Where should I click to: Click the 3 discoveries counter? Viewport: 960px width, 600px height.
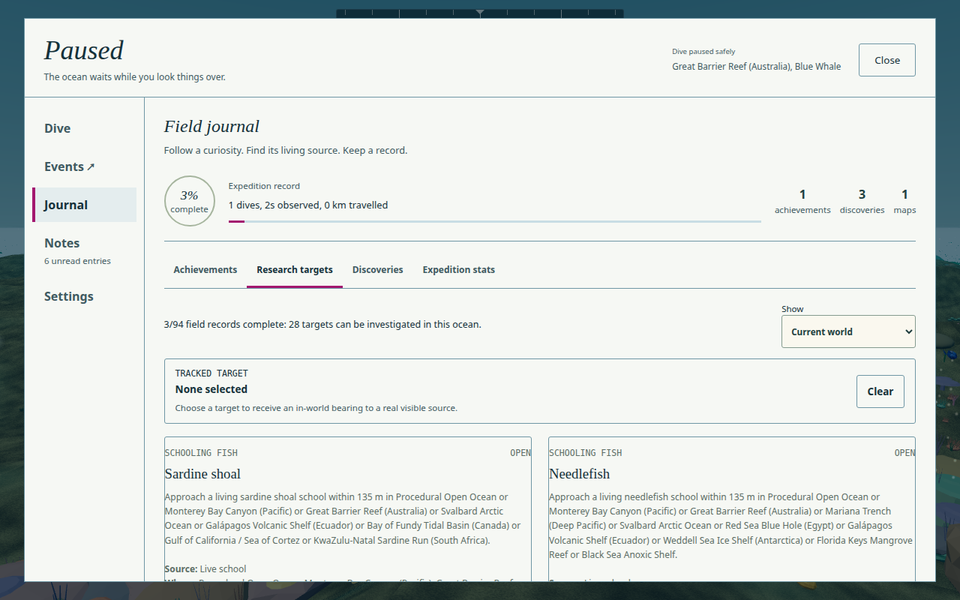click(861, 201)
